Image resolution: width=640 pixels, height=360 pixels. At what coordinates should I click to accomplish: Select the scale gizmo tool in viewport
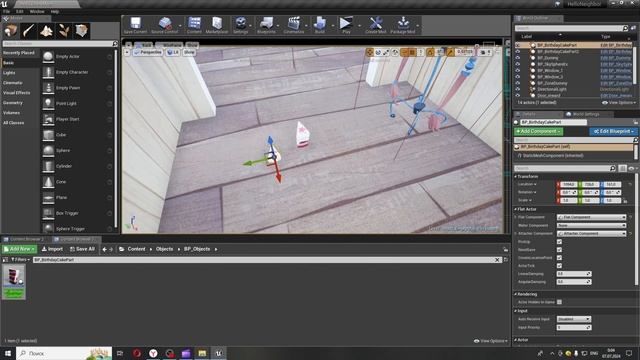point(386,52)
